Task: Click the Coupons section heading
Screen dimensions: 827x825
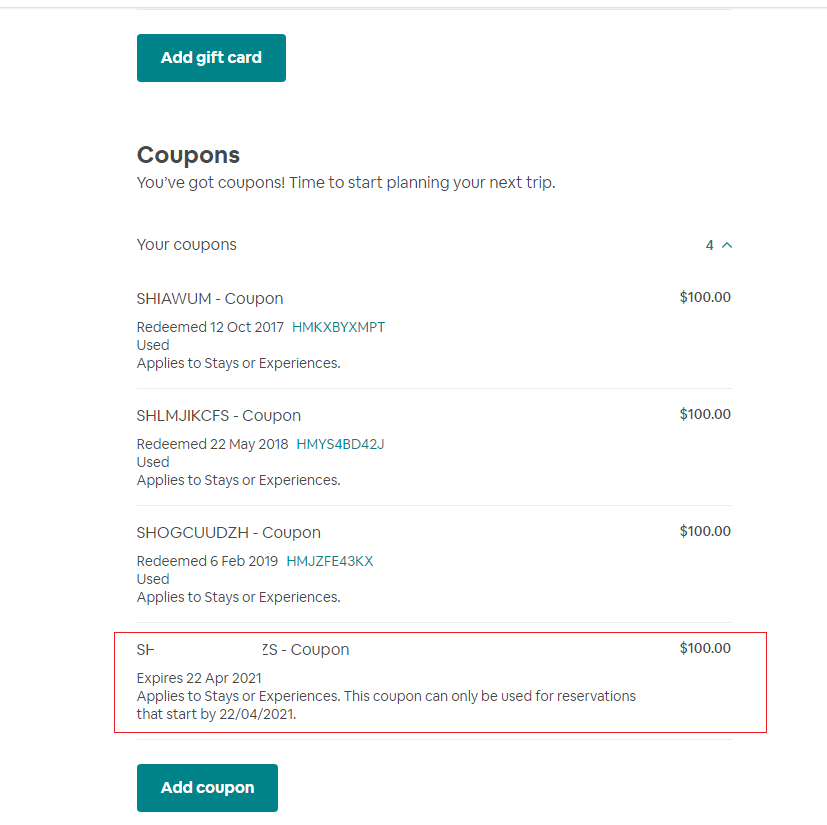Action: point(188,155)
